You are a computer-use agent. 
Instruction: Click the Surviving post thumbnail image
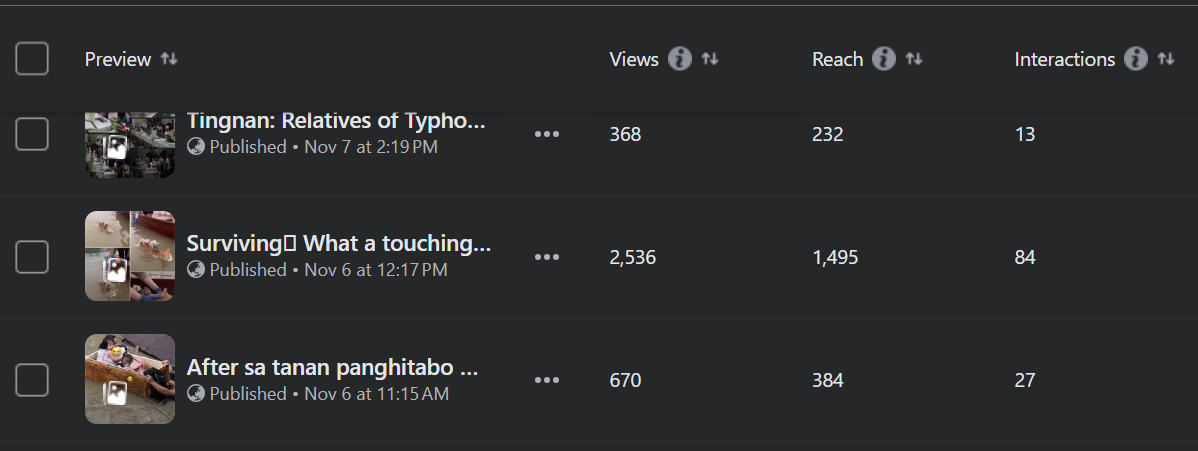pyautogui.click(x=130, y=256)
